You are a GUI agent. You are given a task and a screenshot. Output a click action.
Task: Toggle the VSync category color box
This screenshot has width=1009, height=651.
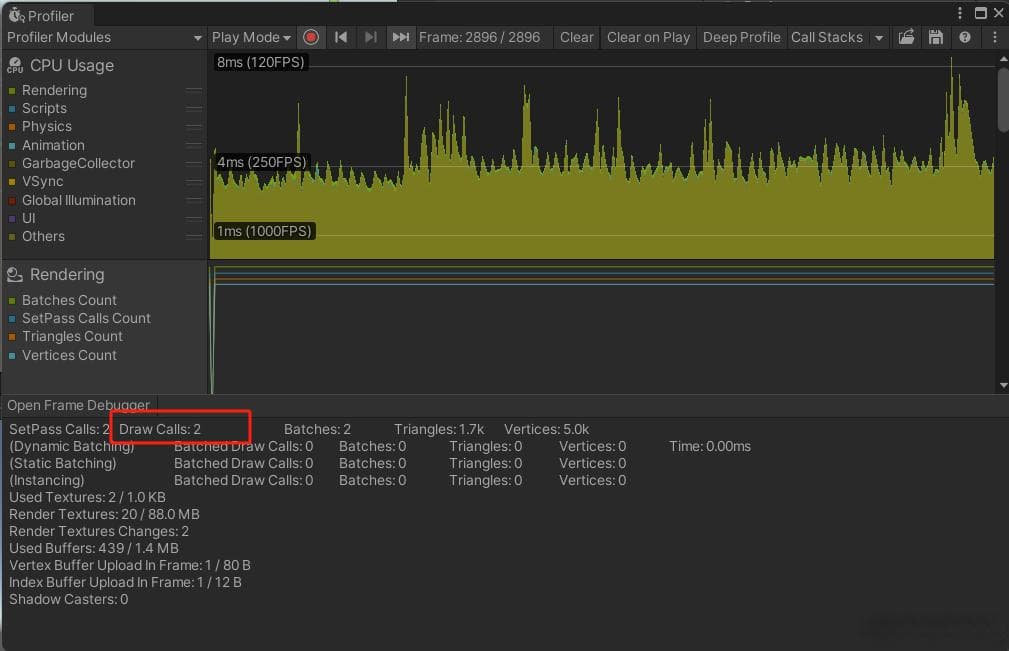12,182
